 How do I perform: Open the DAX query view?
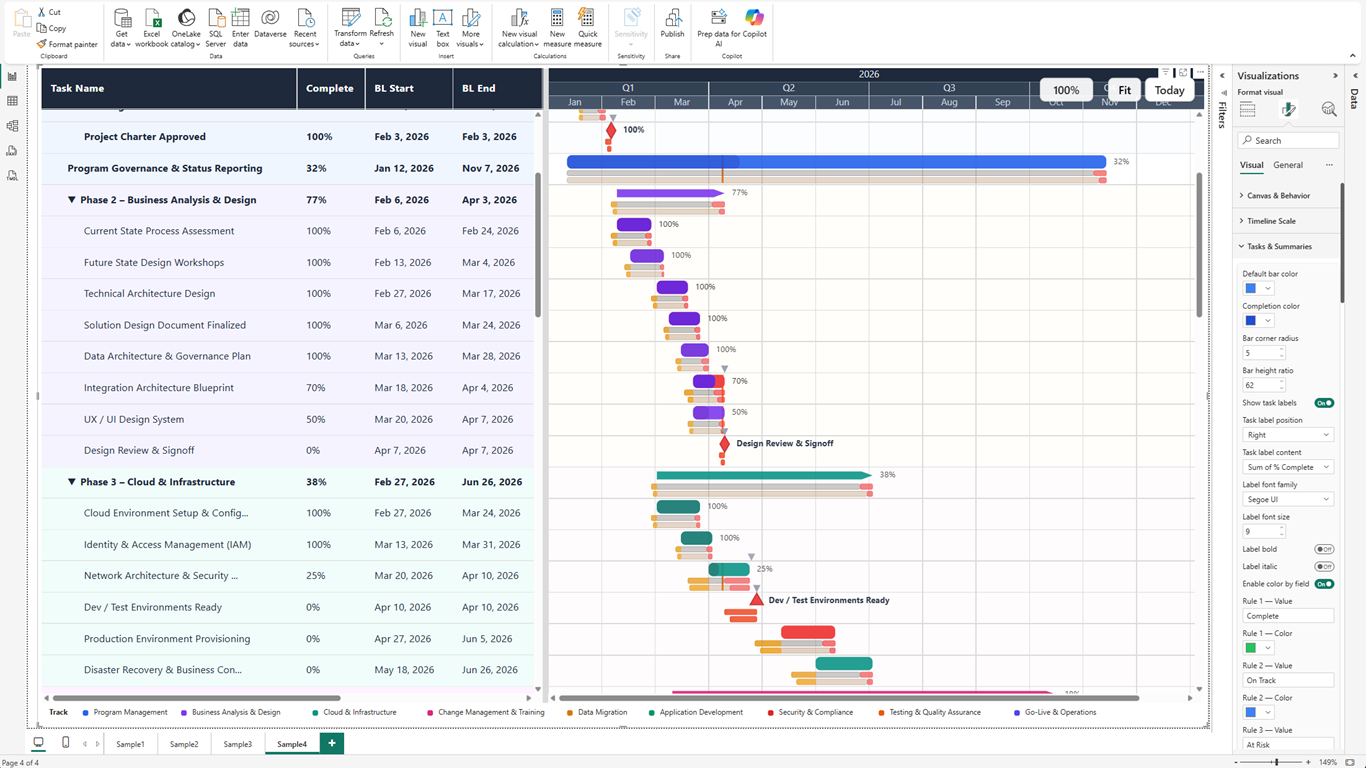(x=14, y=150)
